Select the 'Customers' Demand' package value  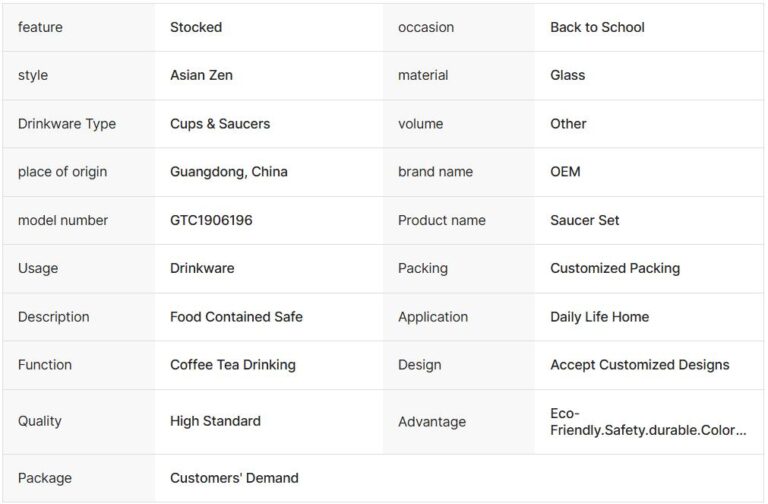coord(234,478)
